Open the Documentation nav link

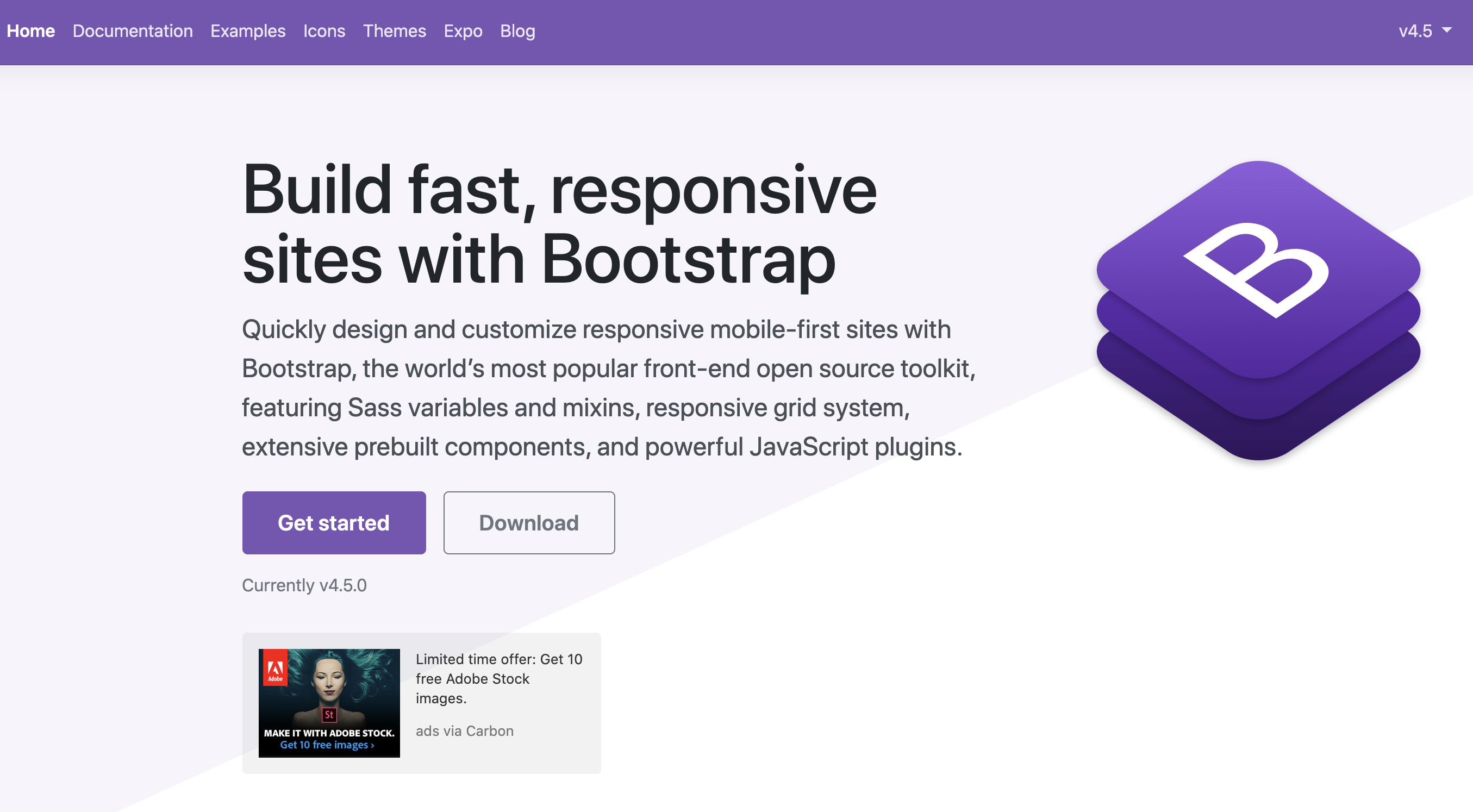tap(133, 31)
